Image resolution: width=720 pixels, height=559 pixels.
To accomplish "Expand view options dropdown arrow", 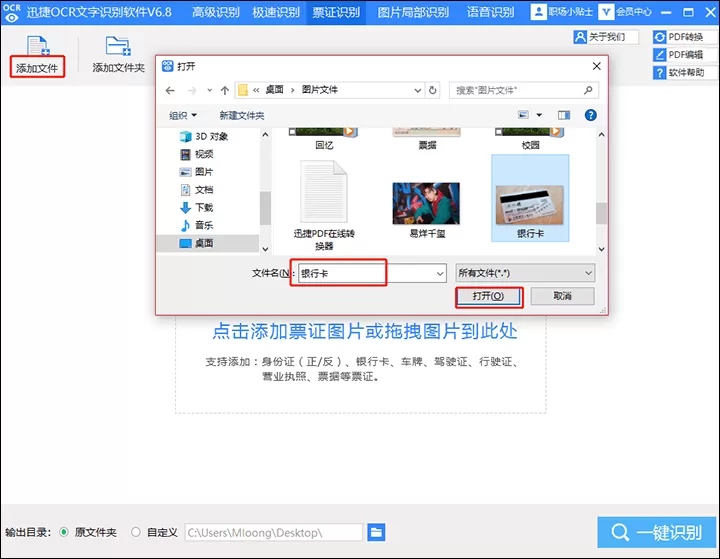I will 539,115.
